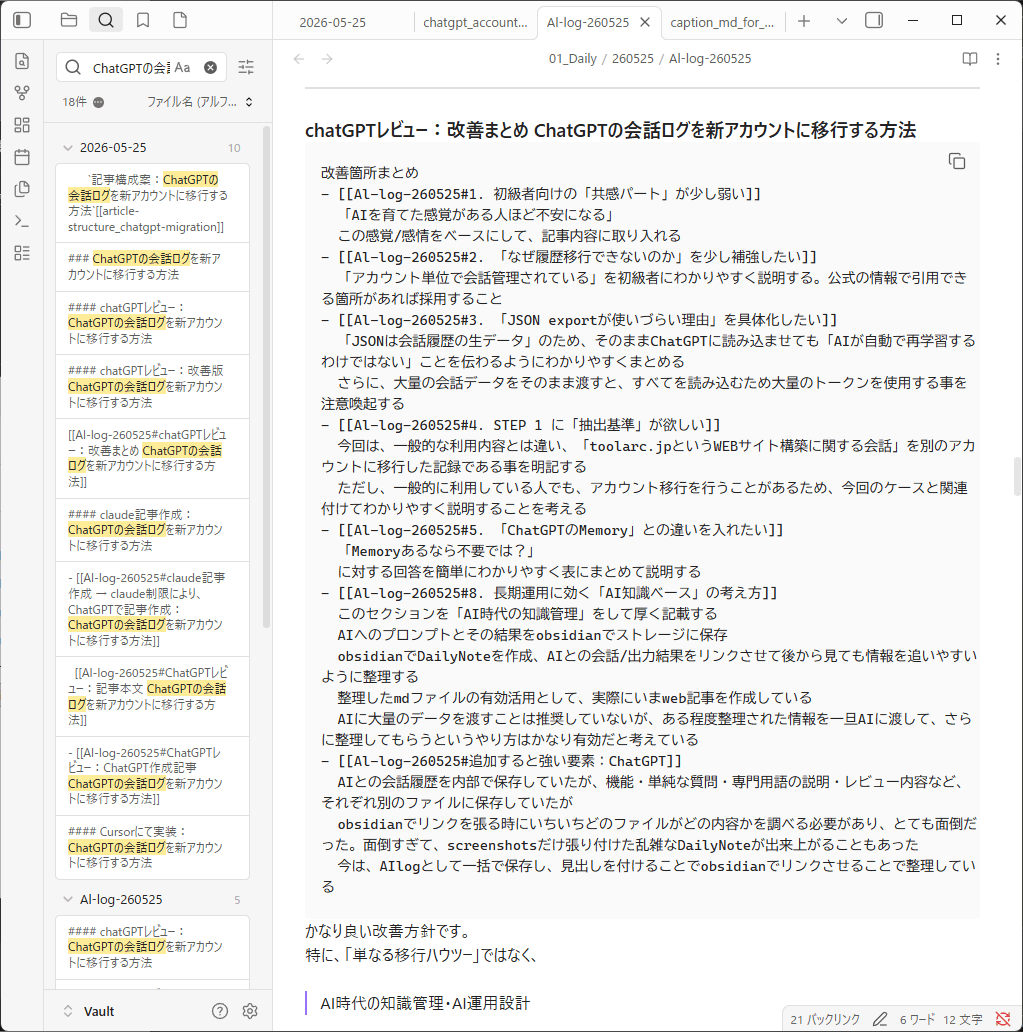Click link AI-log-260525#1. 初級者向けの共感パート

549,194
